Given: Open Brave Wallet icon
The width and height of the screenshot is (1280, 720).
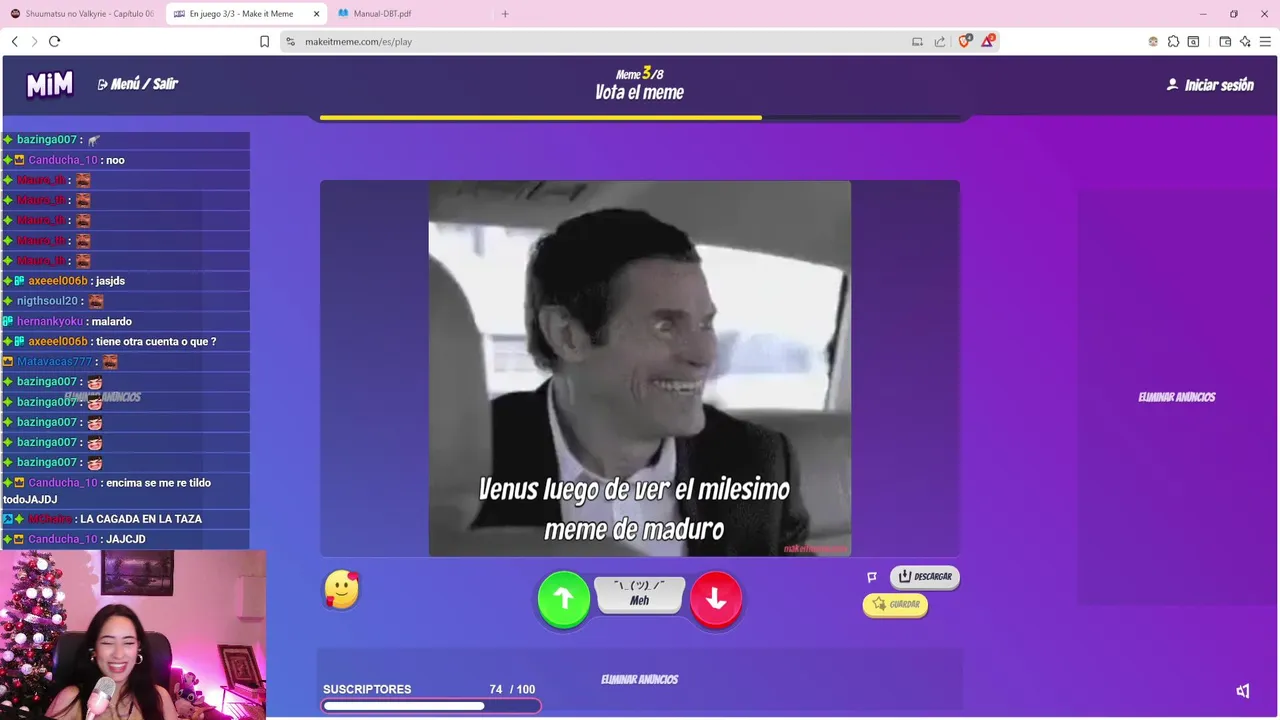Looking at the screenshot, I should pos(1225,41).
